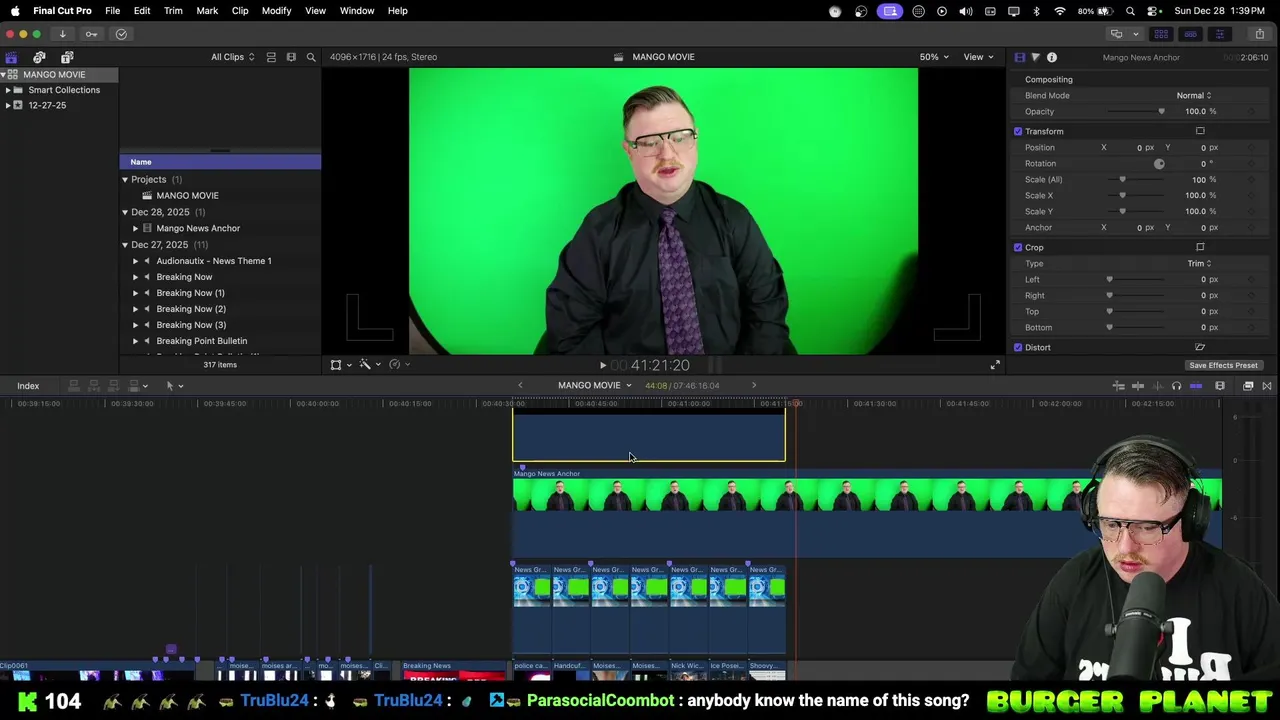Uncheck the Distort checkbox

tap(1018, 348)
